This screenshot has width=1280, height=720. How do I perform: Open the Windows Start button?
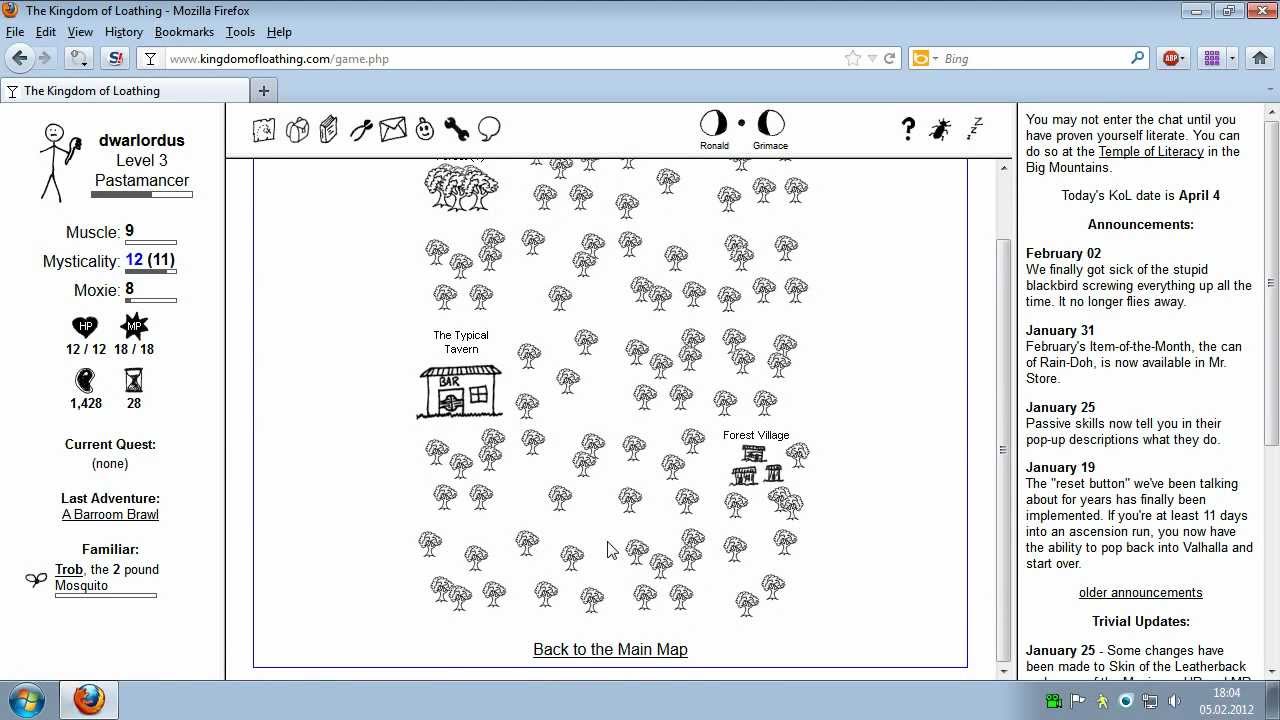coord(26,700)
